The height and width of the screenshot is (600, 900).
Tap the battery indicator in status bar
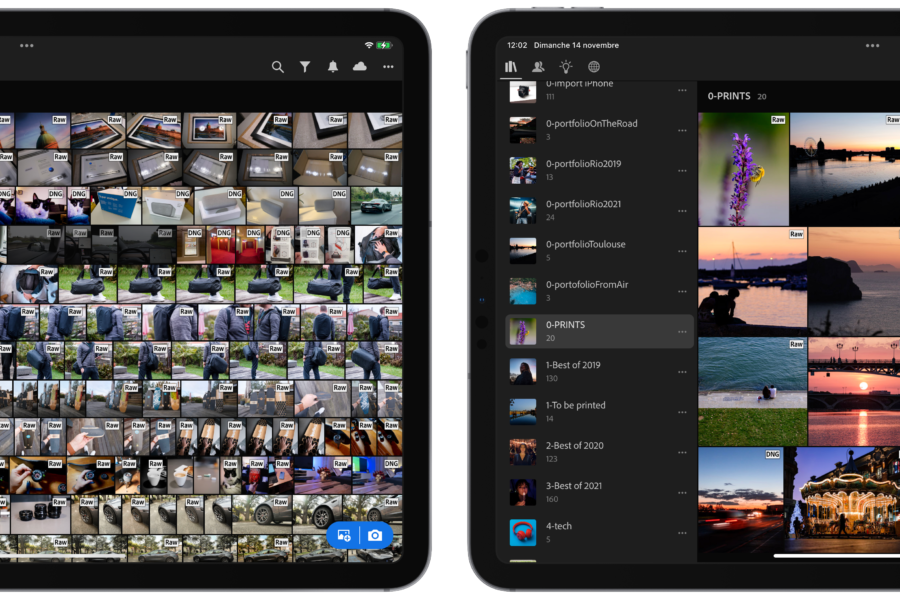coord(384,45)
